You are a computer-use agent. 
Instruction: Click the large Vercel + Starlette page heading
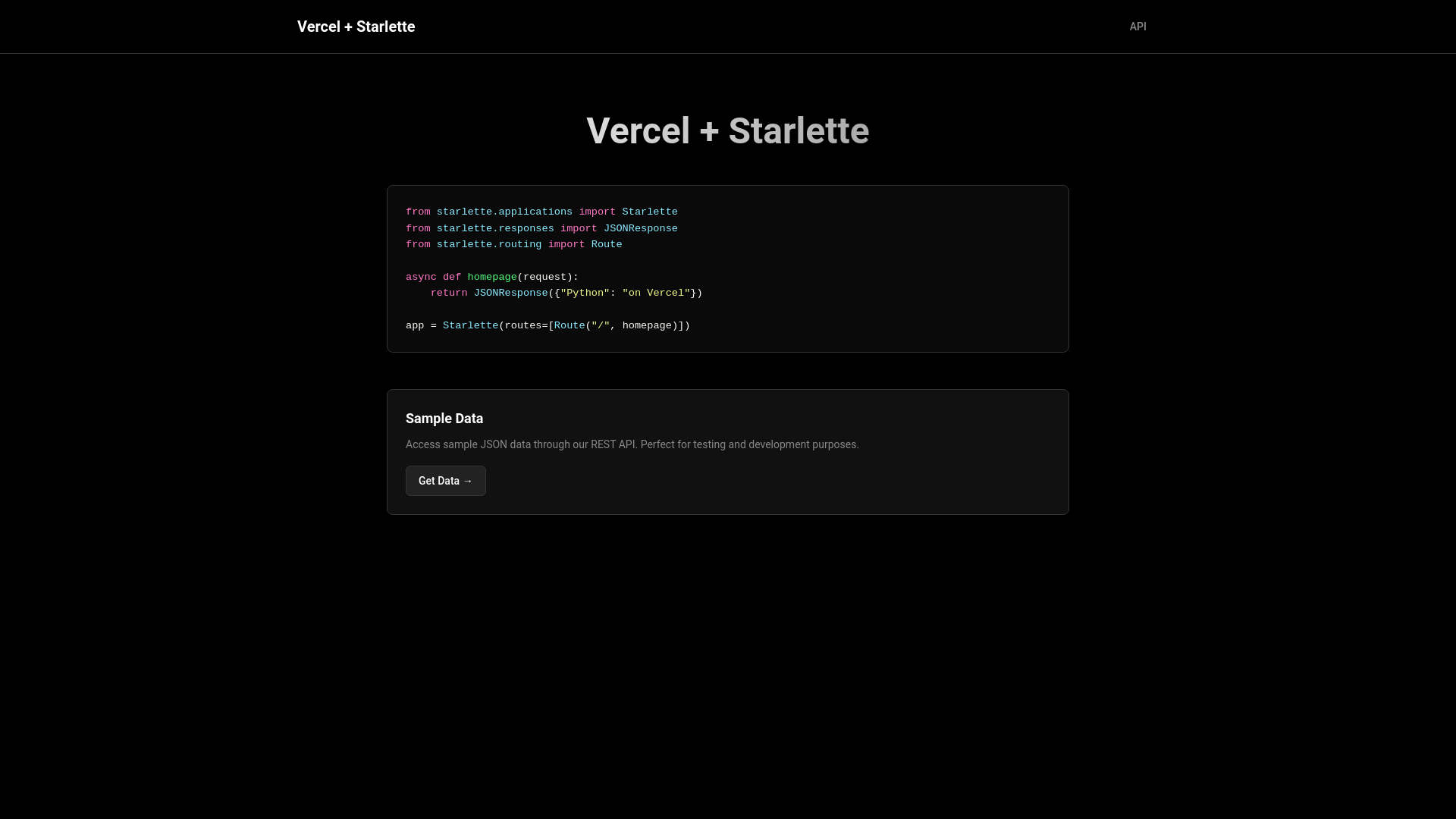pos(727,130)
